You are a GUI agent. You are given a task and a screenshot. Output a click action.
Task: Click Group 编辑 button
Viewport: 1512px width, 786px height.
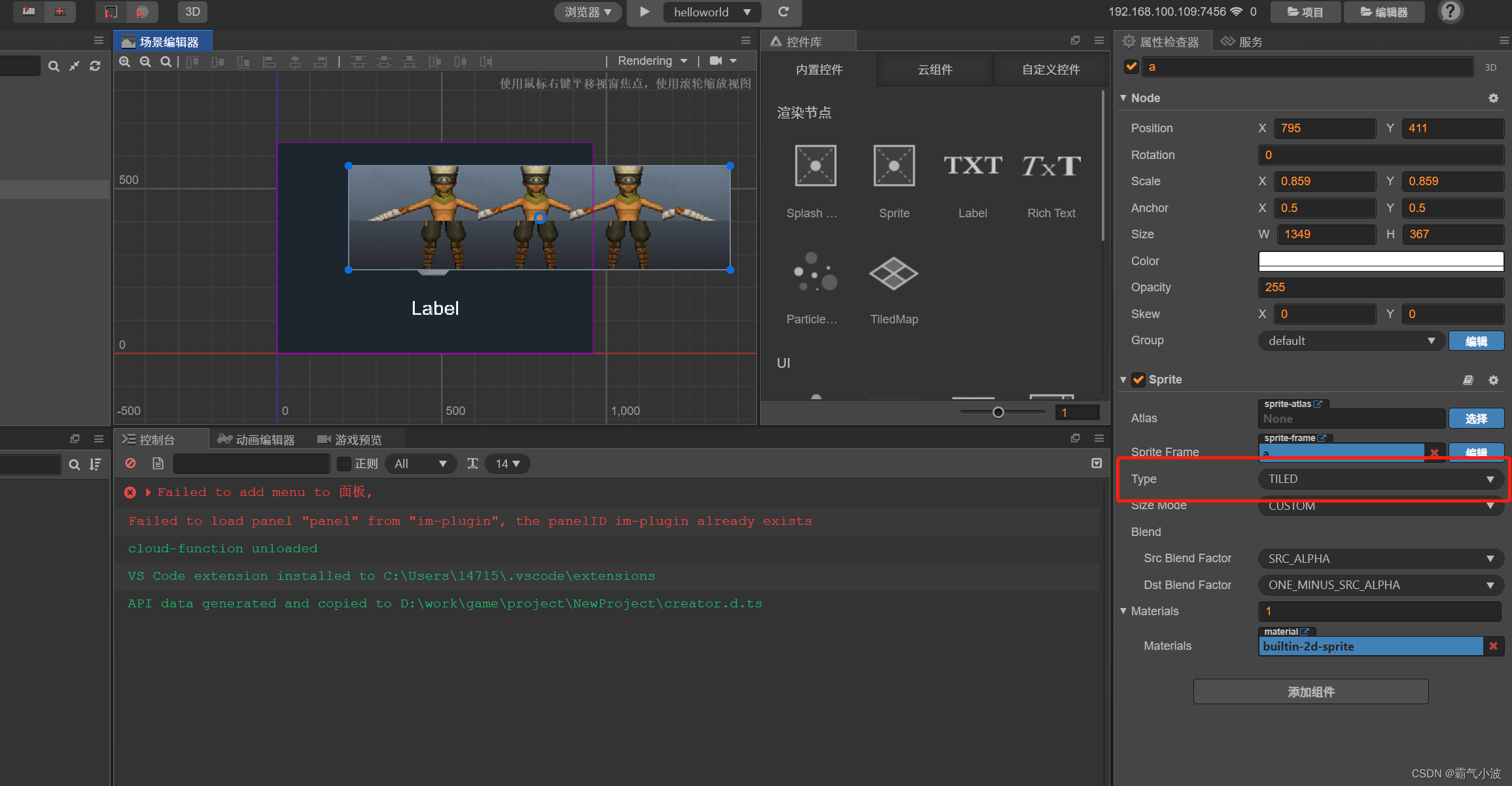pyautogui.click(x=1476, y=341)
